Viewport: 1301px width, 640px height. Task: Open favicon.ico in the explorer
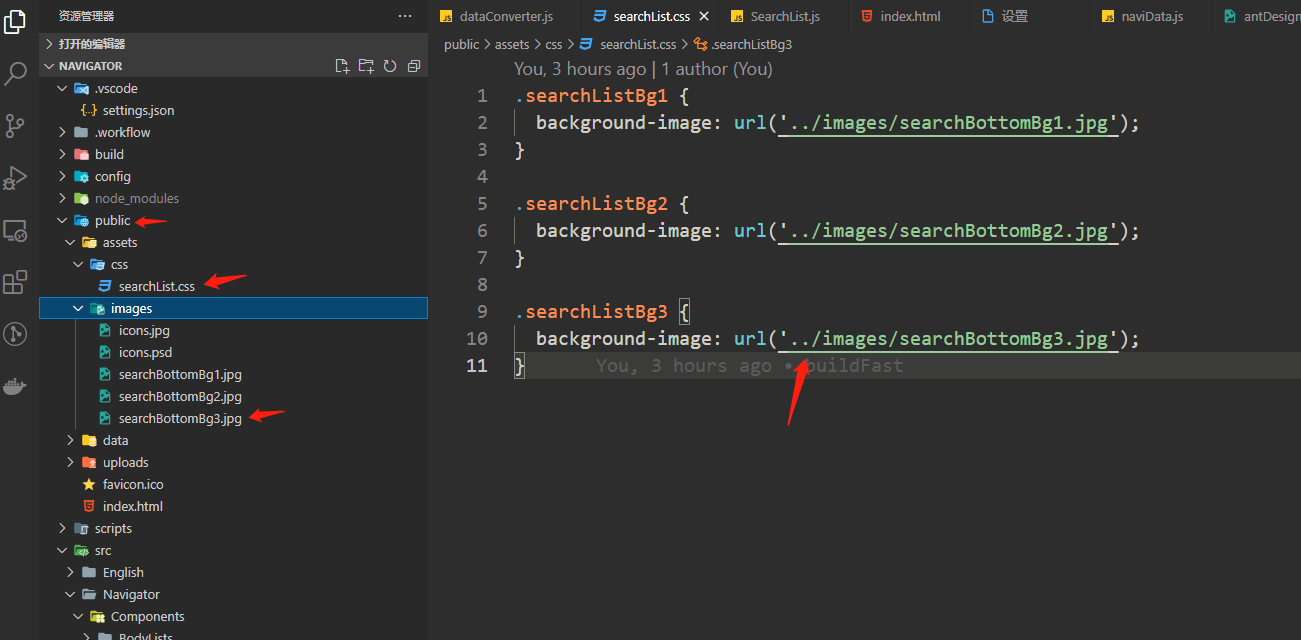click(133, 484)
